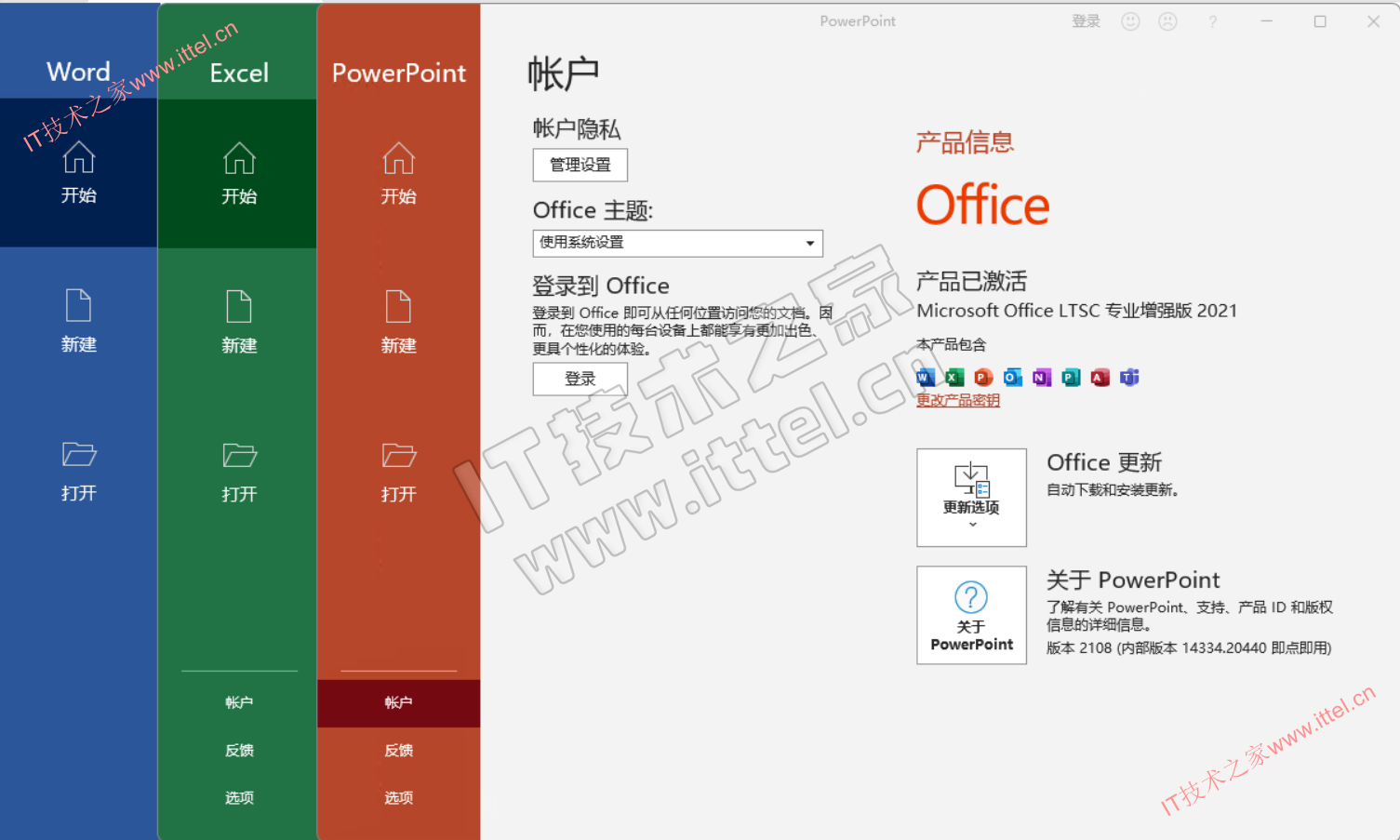Click the frowning face feedback icon
Viewport: 1400px width, 840px height.
pos(1167,21)
